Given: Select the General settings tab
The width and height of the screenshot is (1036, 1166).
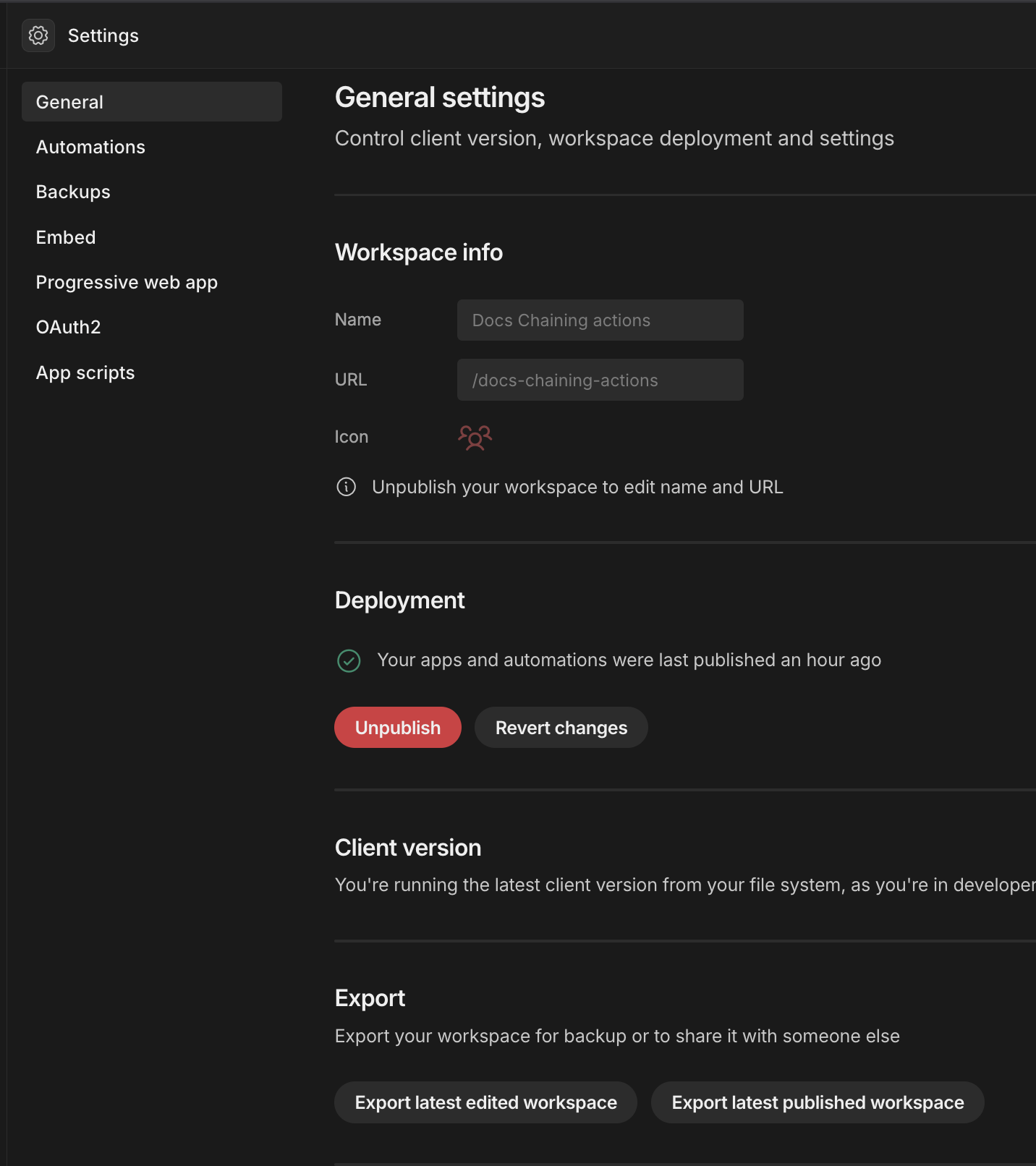Looking at the screenshot, I should [x=152, y=102].
